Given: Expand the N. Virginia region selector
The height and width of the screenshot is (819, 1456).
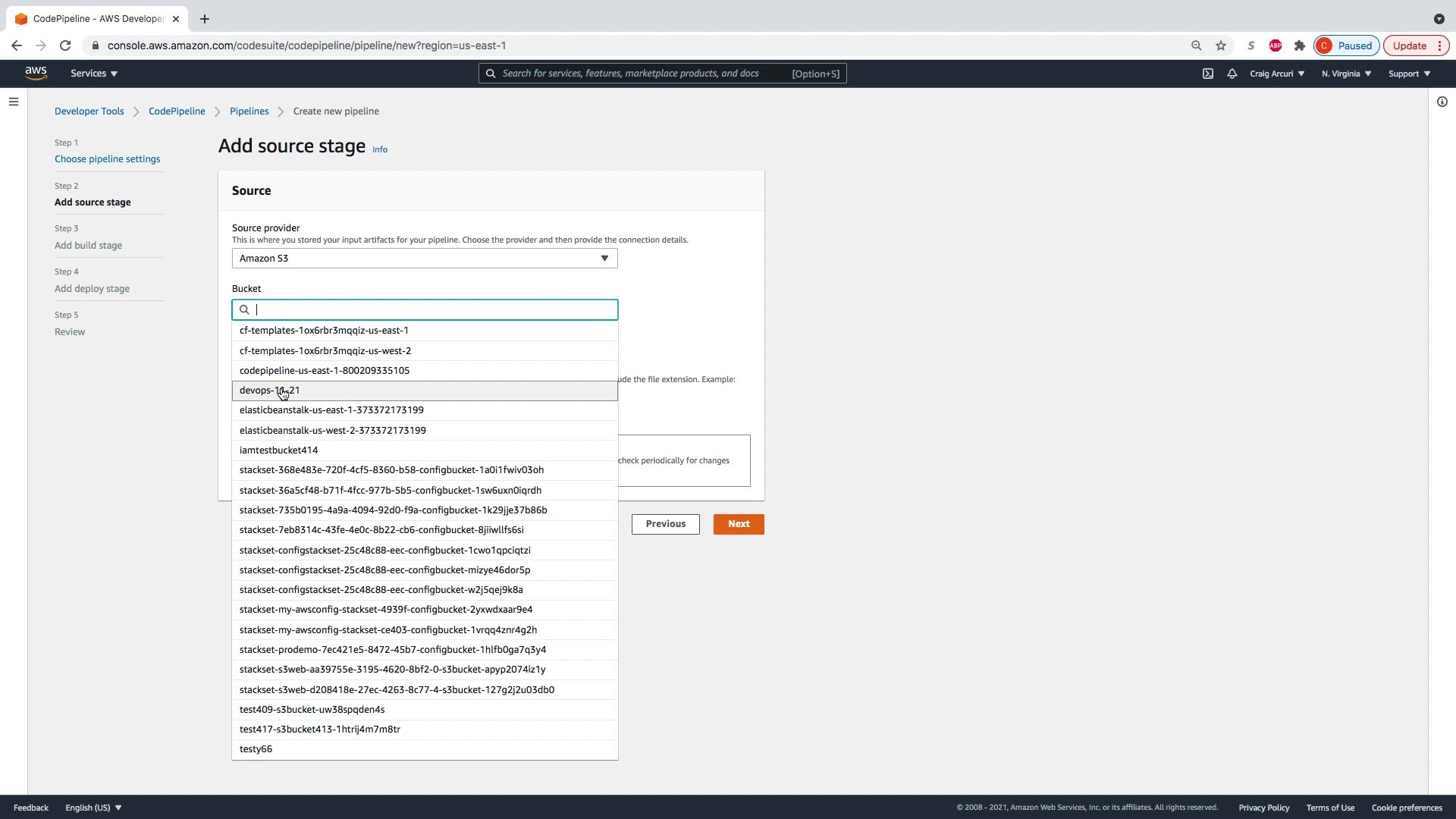Looking at the screenshot, I should point(1346,74).
